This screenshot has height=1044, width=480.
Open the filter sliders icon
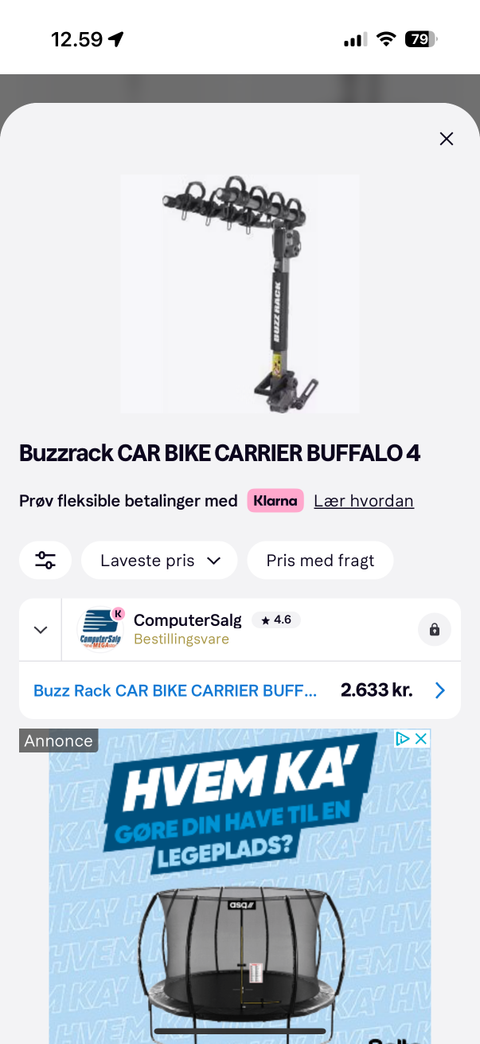pyautogui.click(x=45, y=560)
